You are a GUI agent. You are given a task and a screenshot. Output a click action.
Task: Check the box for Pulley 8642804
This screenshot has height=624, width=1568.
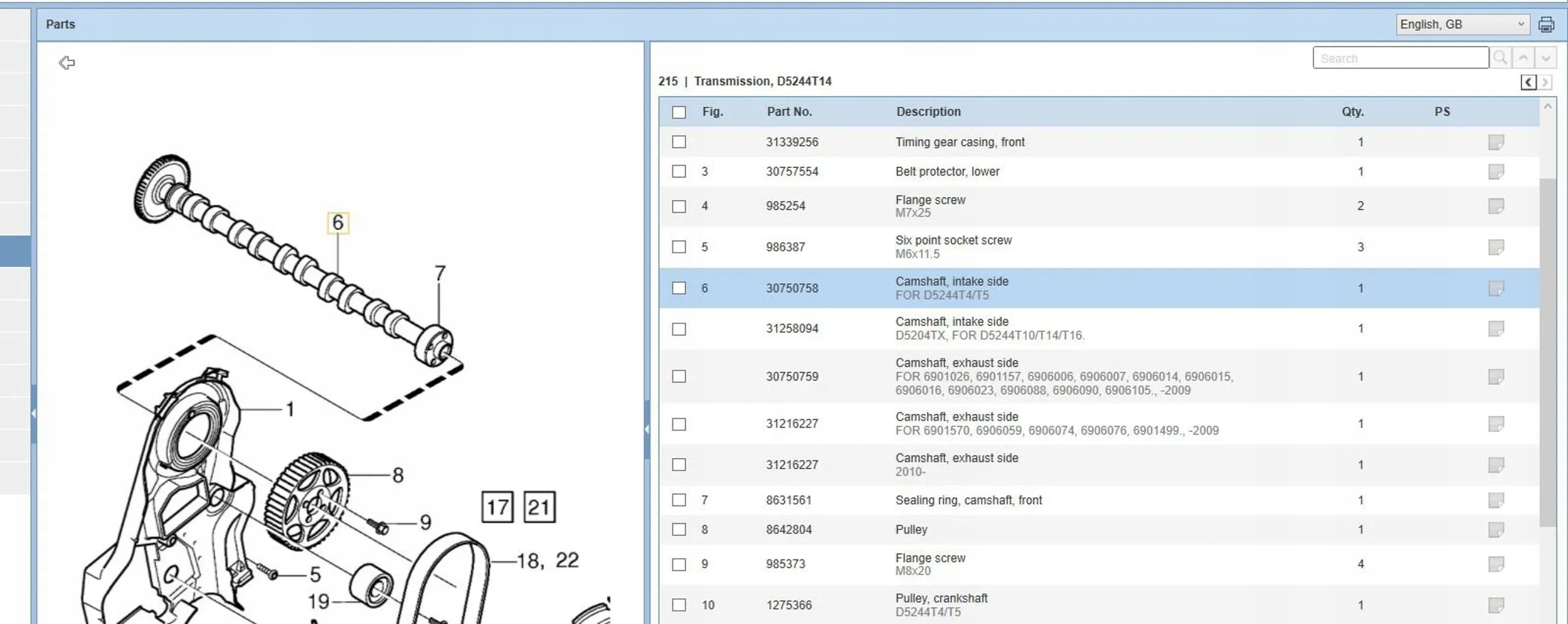(679, 530)
